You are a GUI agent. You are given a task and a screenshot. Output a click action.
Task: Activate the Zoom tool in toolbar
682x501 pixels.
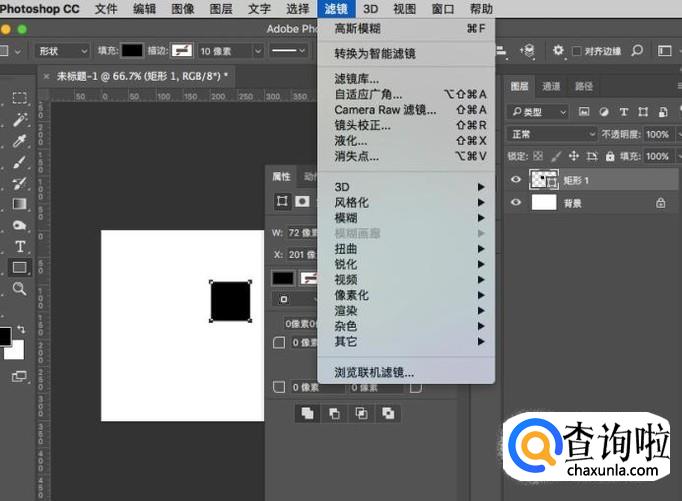click(19, 289)
